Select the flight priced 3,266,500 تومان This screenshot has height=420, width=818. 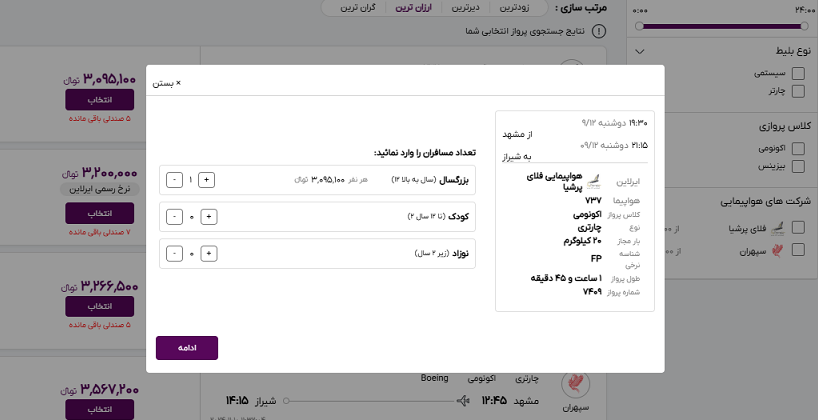coord(100,306)
